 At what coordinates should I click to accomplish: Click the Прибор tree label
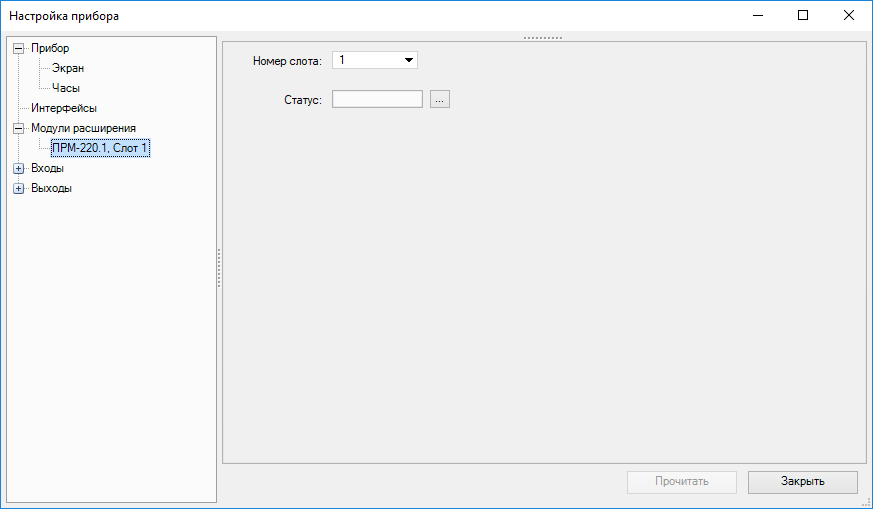tap(50, 48)
